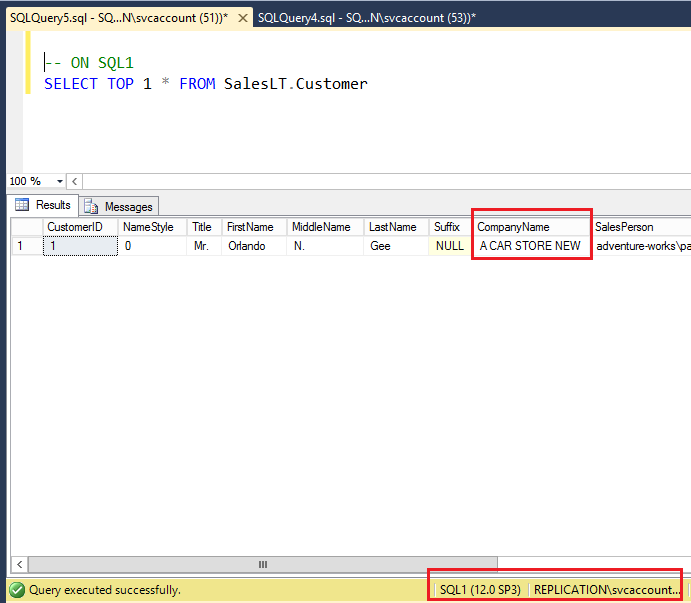Click the green query success checkmark icon
Viewport: 691px width, 603px height.
pyautogui.click(x=16, y=590)
